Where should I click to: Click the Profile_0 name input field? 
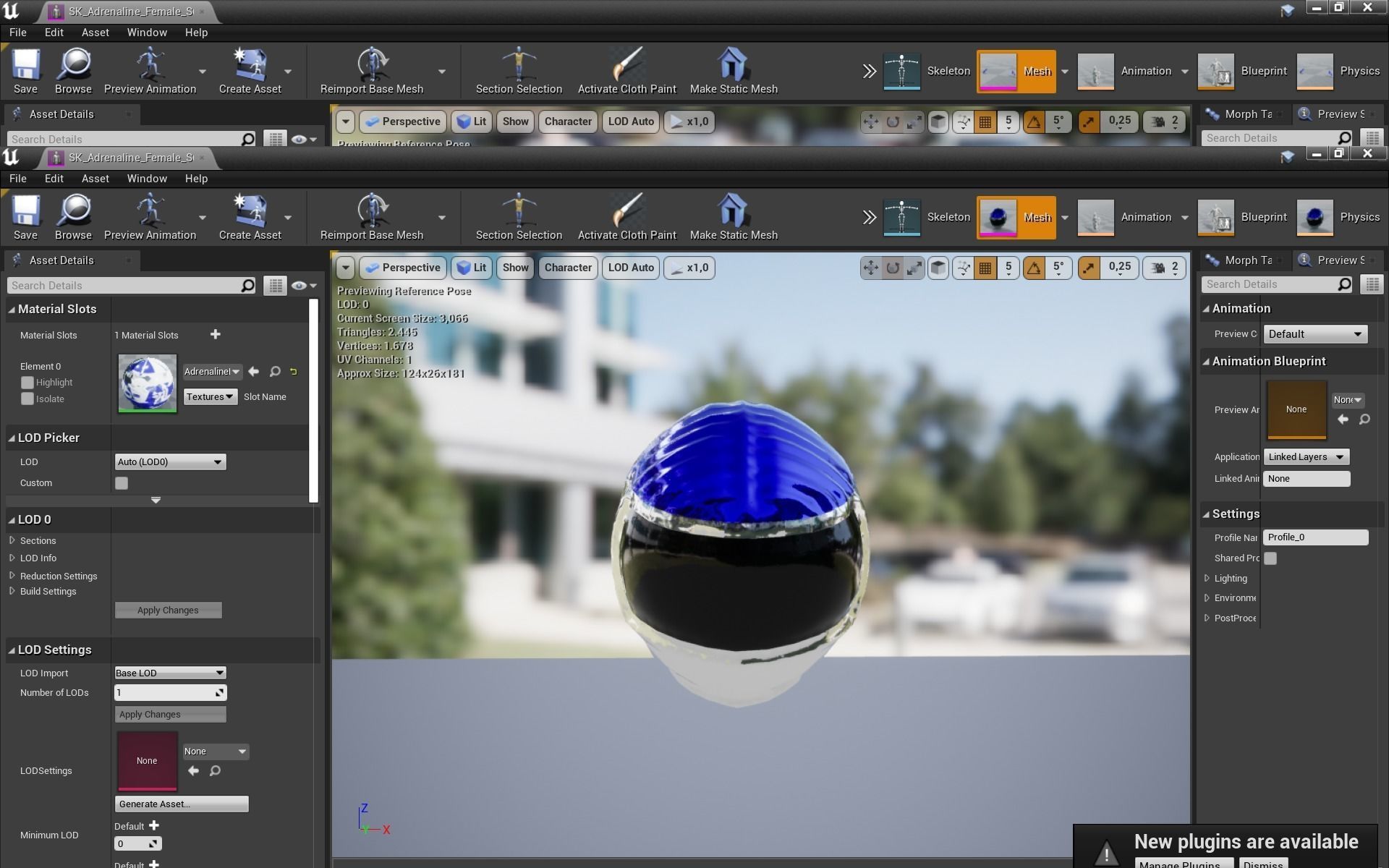[x=1314, y=537]
